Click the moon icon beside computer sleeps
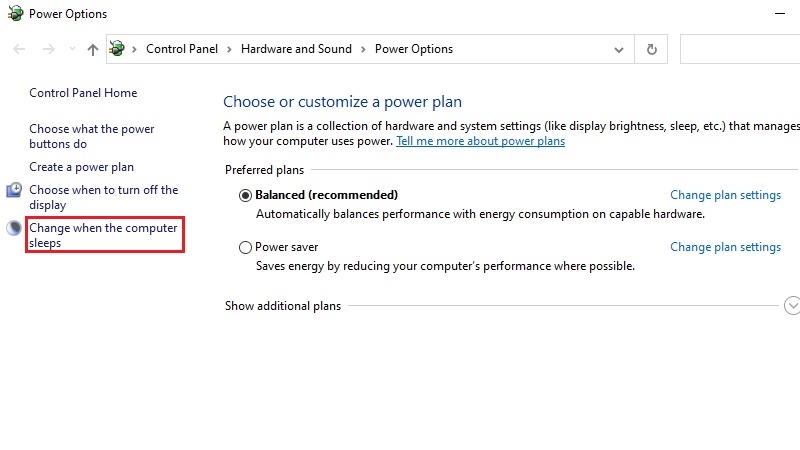This screenshot has height=450, width=800. point(14,228)
